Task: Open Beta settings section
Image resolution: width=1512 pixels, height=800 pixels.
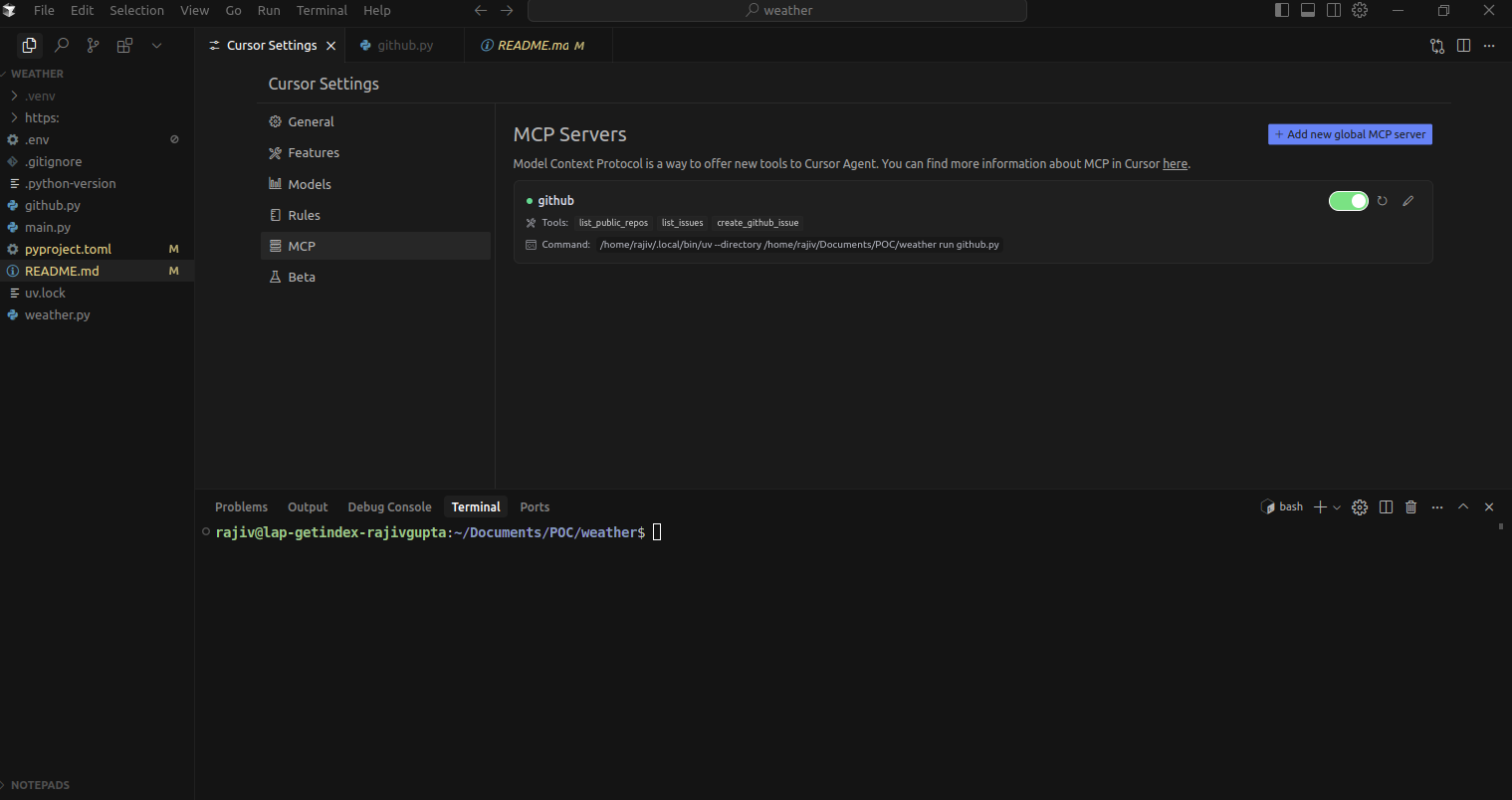Action: 375,277
